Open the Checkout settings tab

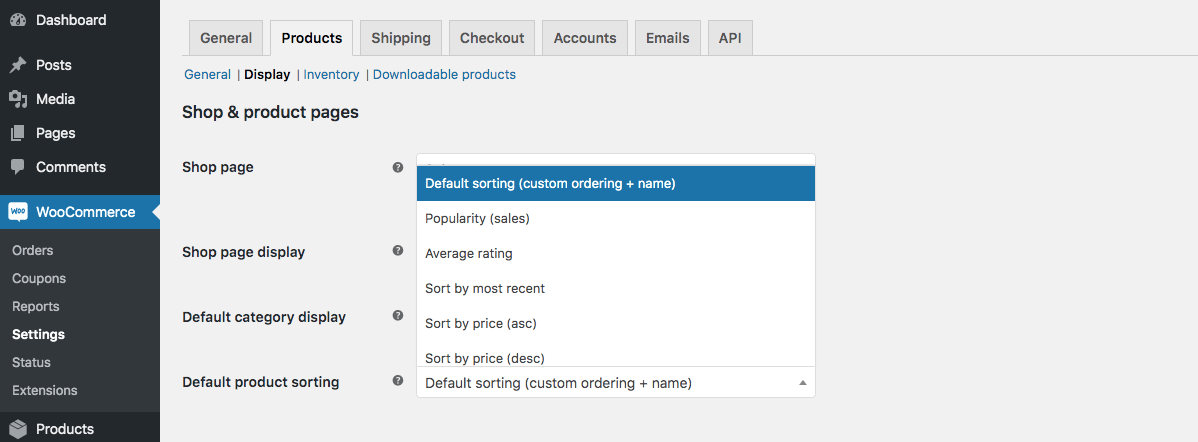(492, 38)
